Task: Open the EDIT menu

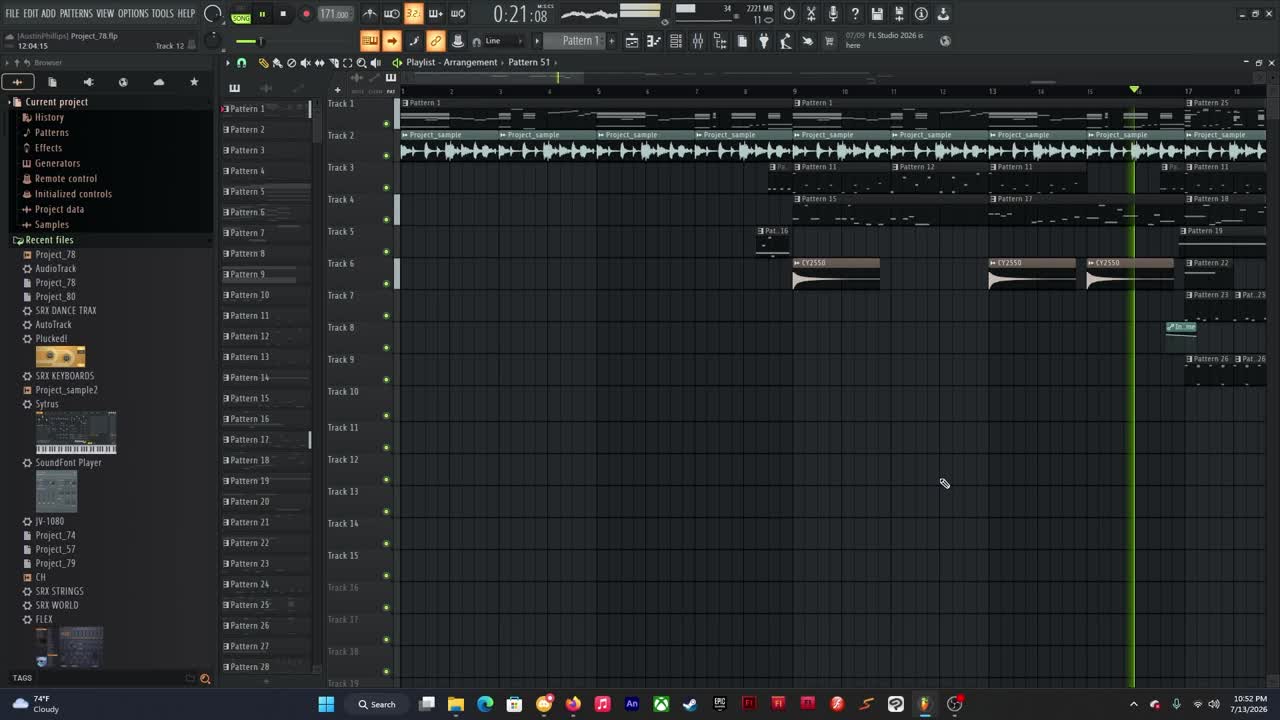Action: coord(30,13)
